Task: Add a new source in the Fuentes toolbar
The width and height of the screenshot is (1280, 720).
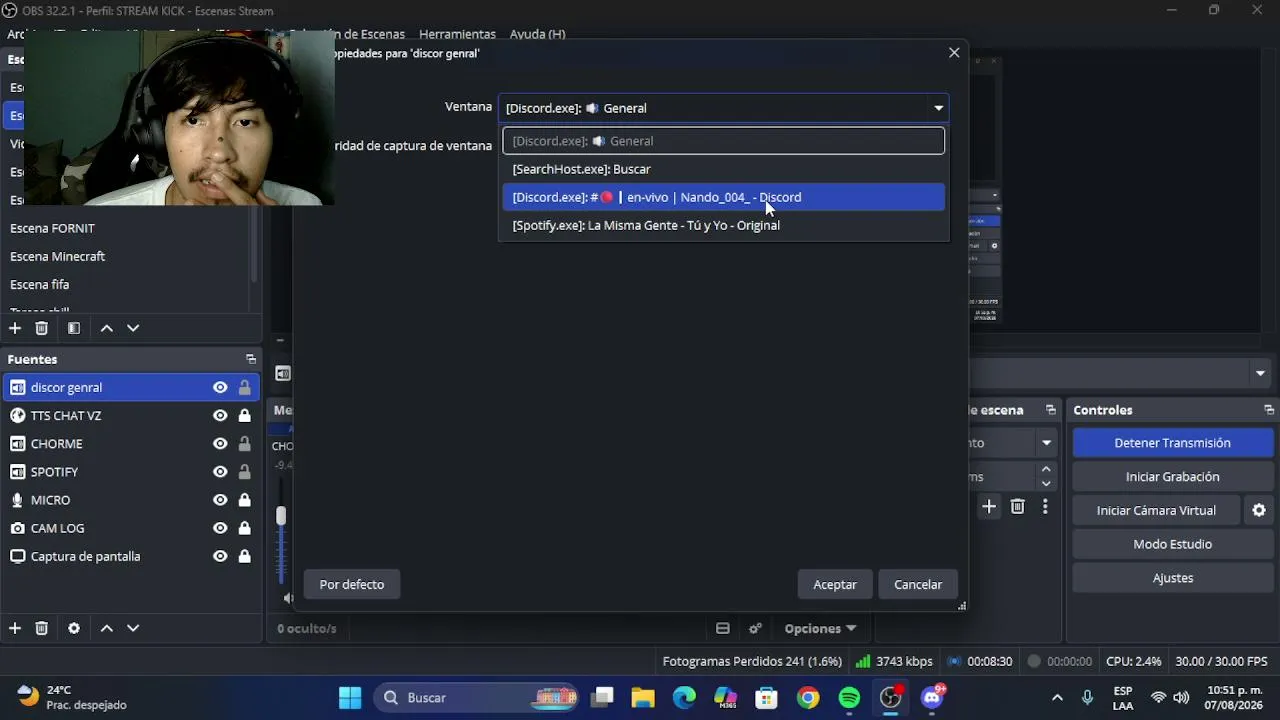Action: click(x=15, y=628)
